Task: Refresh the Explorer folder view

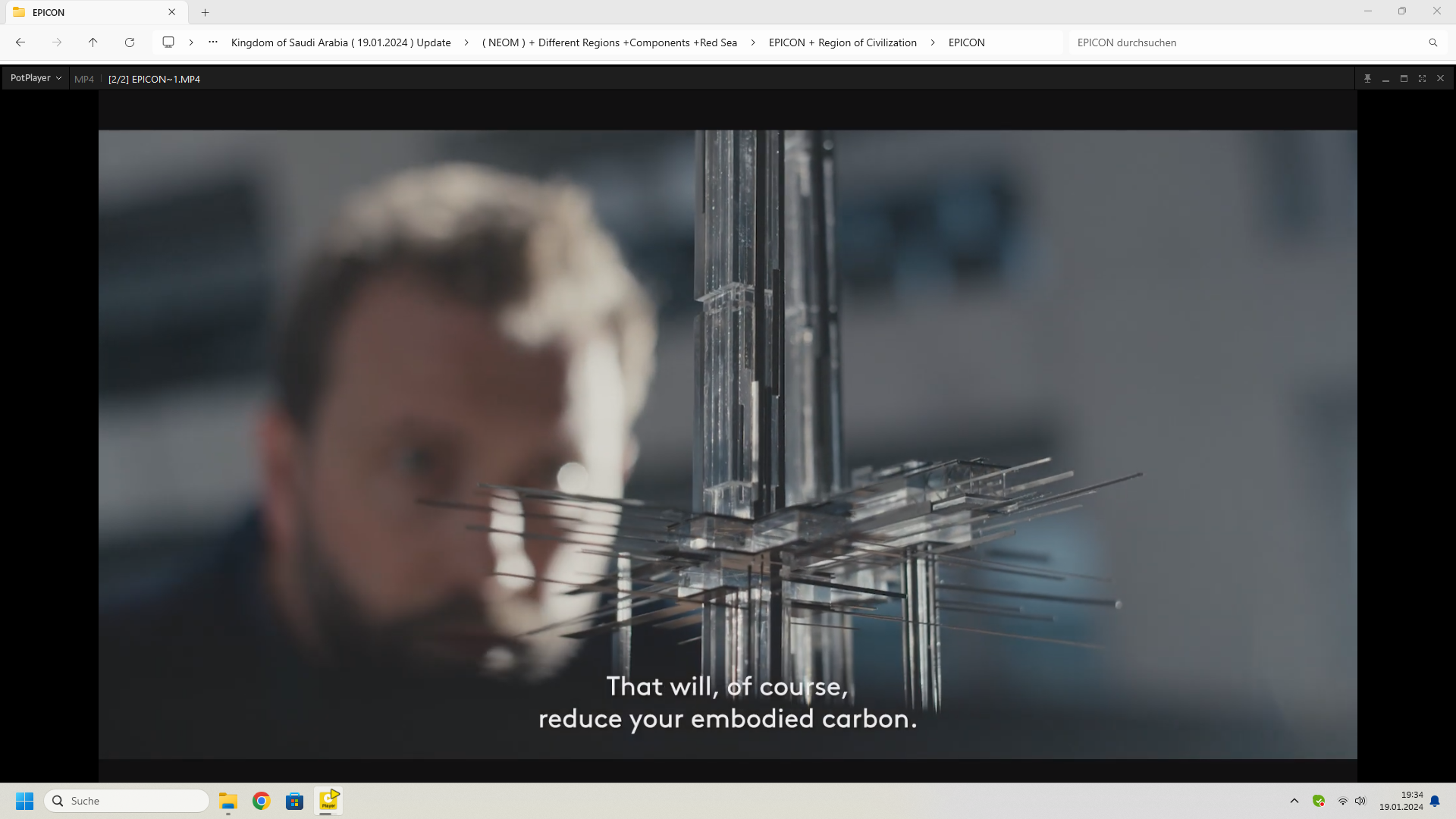Action: tap(130, 42)
